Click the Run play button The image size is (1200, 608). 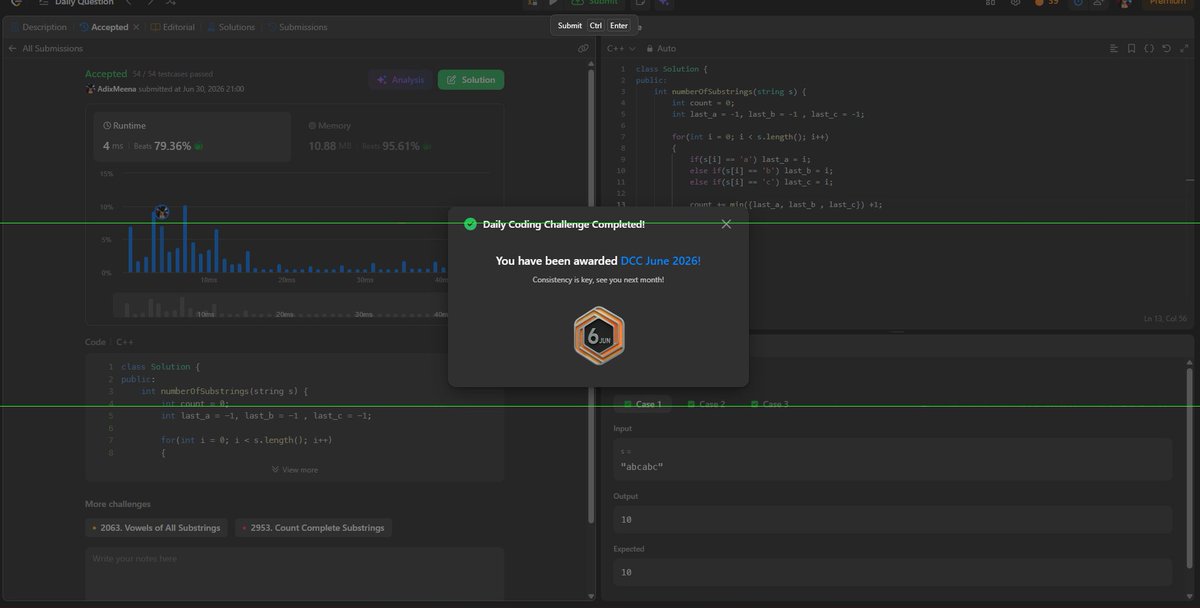(x=554, y=3)
